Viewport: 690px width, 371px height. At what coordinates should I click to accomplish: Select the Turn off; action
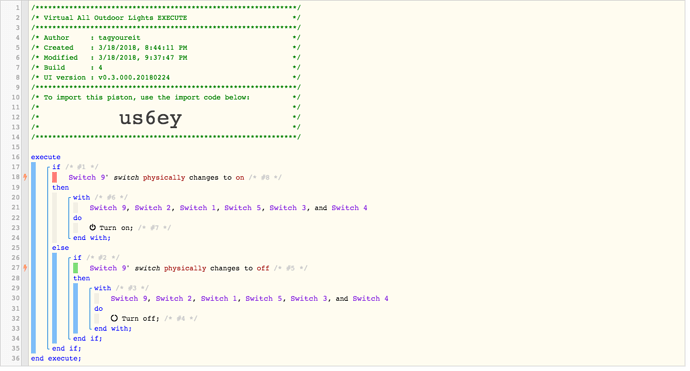tap(140, 319)
